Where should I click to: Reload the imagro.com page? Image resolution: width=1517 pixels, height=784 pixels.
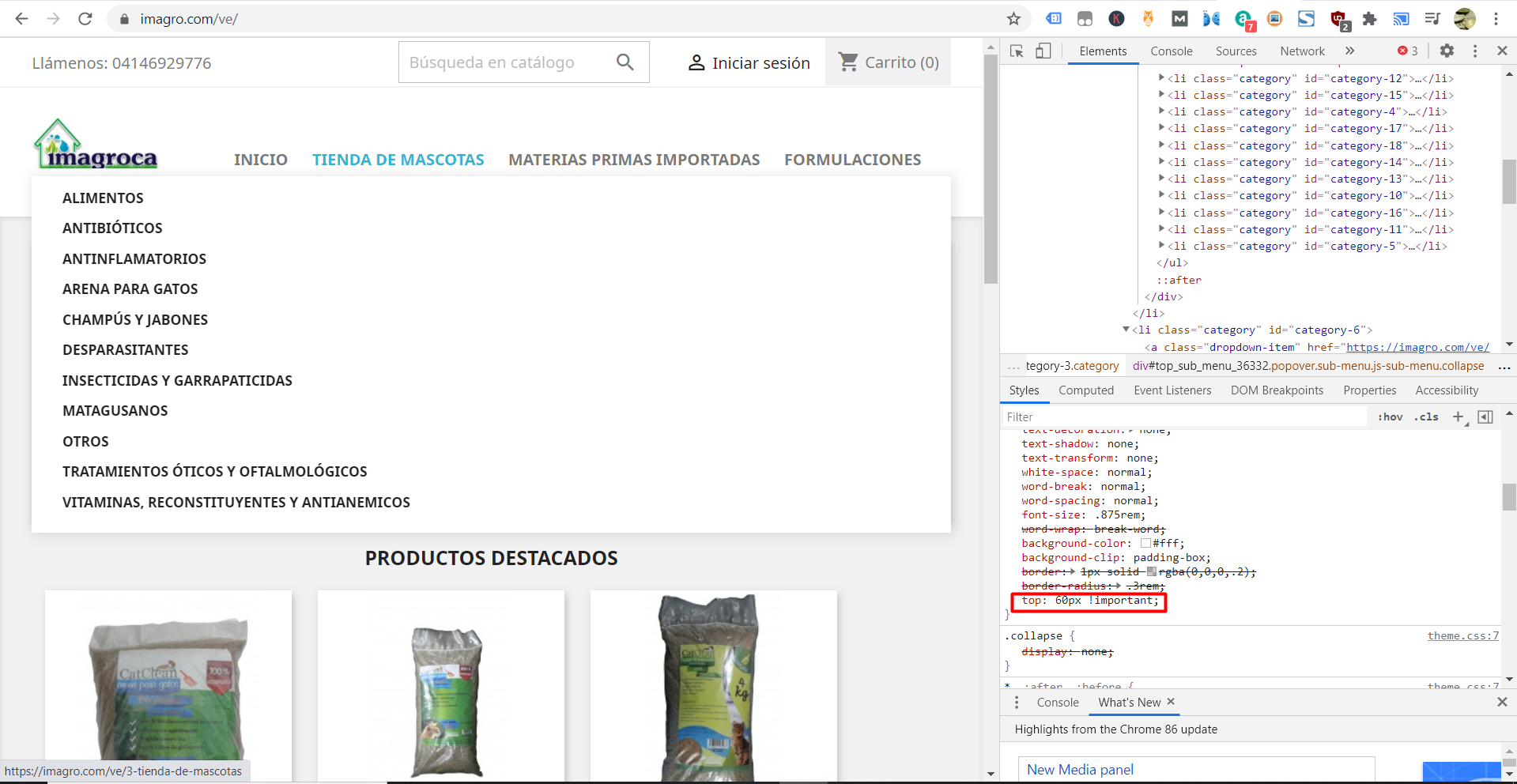[x=85, y=19]
